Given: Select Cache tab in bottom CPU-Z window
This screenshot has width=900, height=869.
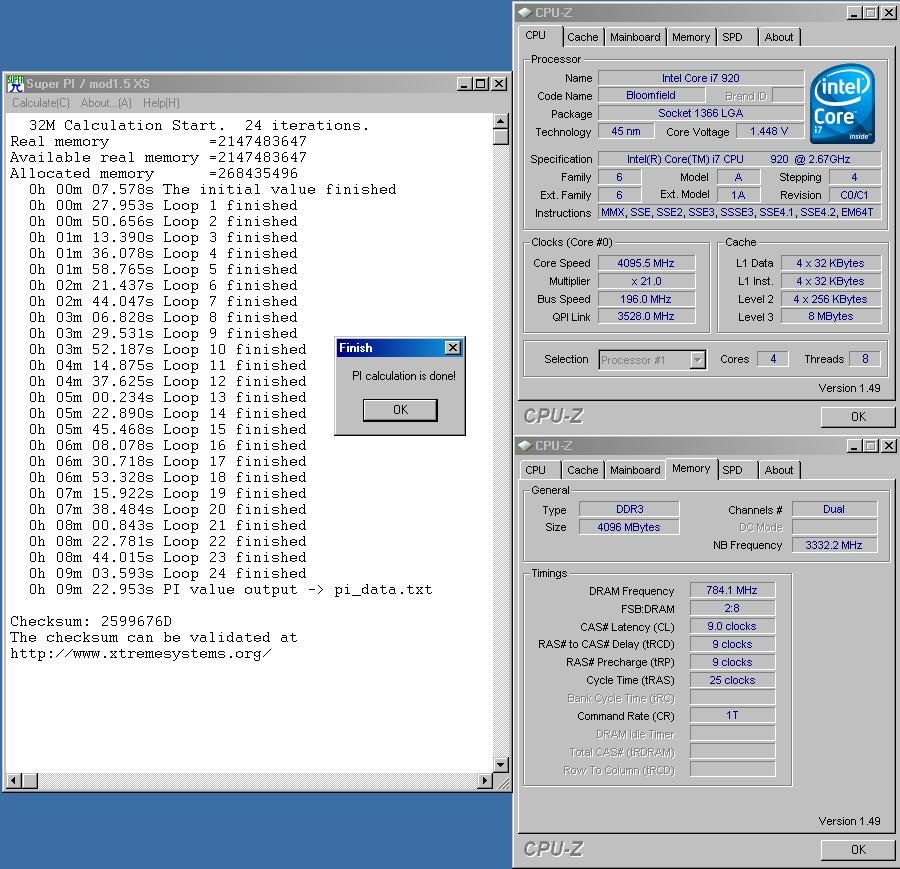Looking at the screenshot, I should (x=583, y=470).
